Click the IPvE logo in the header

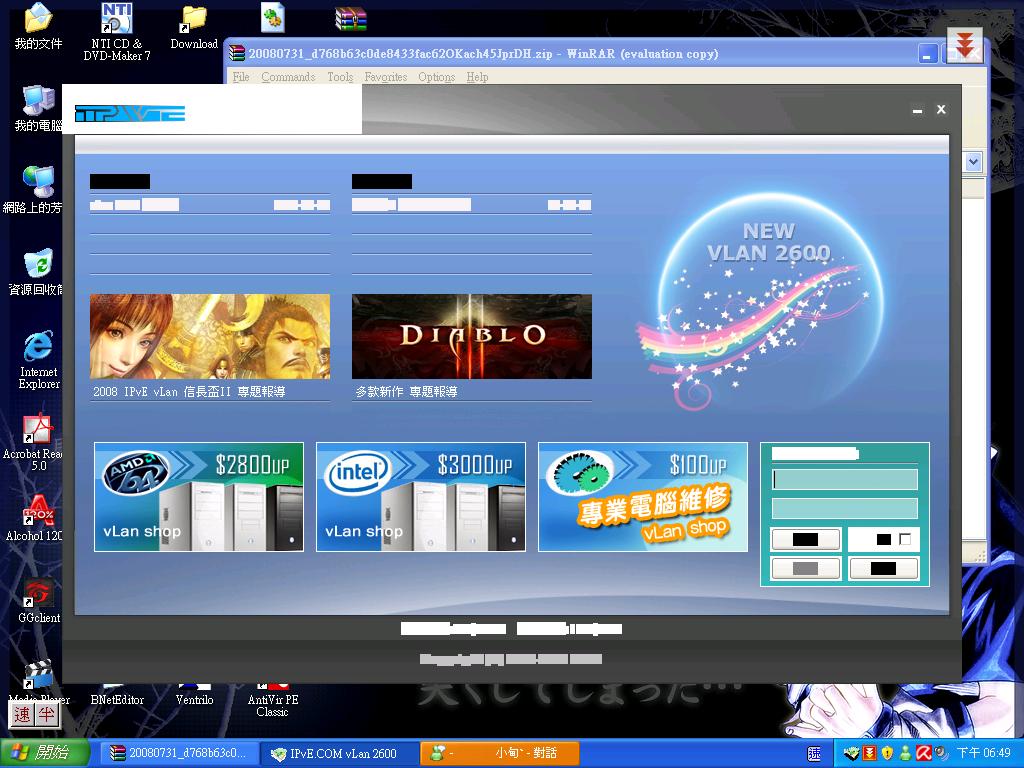(x=130, y=114)
